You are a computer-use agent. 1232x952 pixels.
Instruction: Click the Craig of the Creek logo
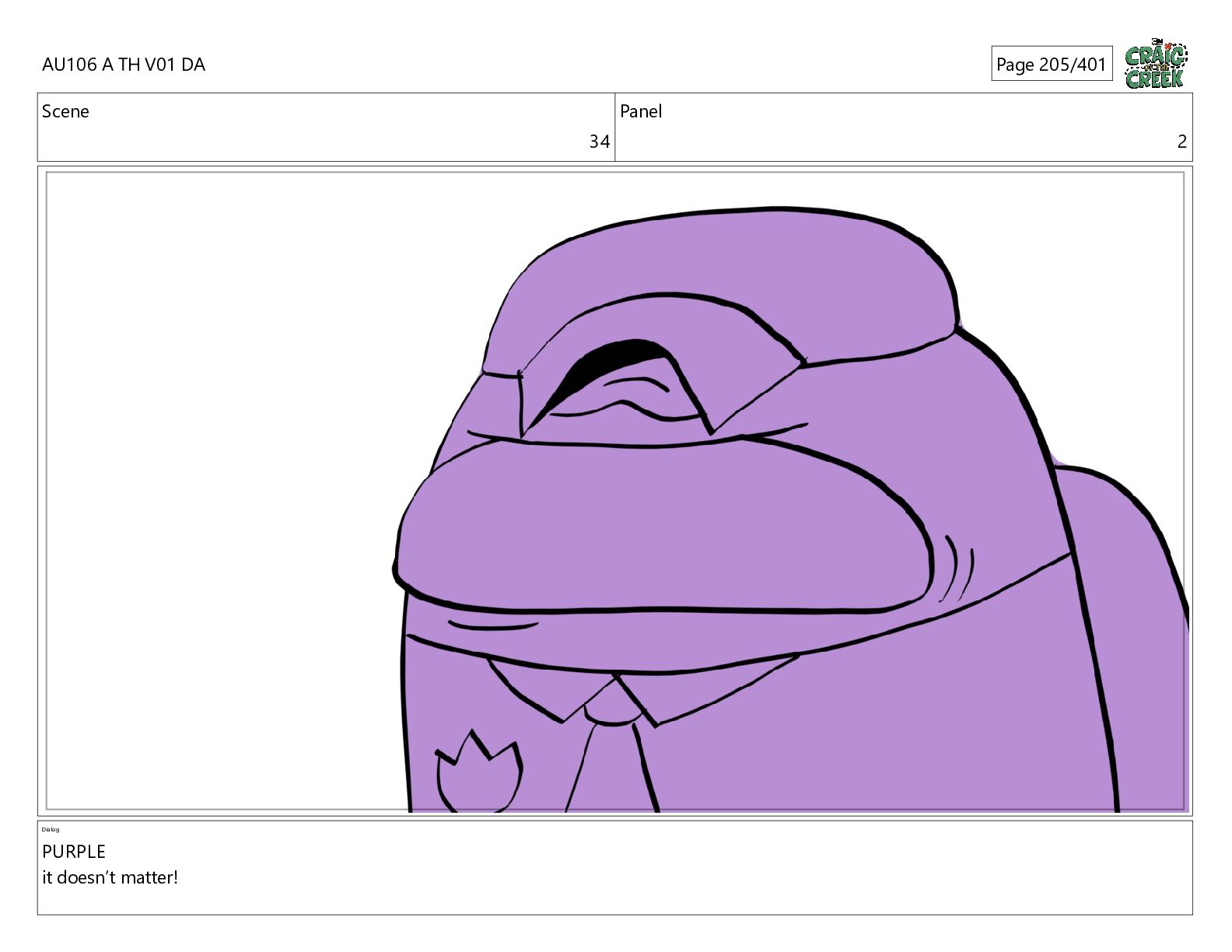pyautogui.click(x=1156, y=64)
